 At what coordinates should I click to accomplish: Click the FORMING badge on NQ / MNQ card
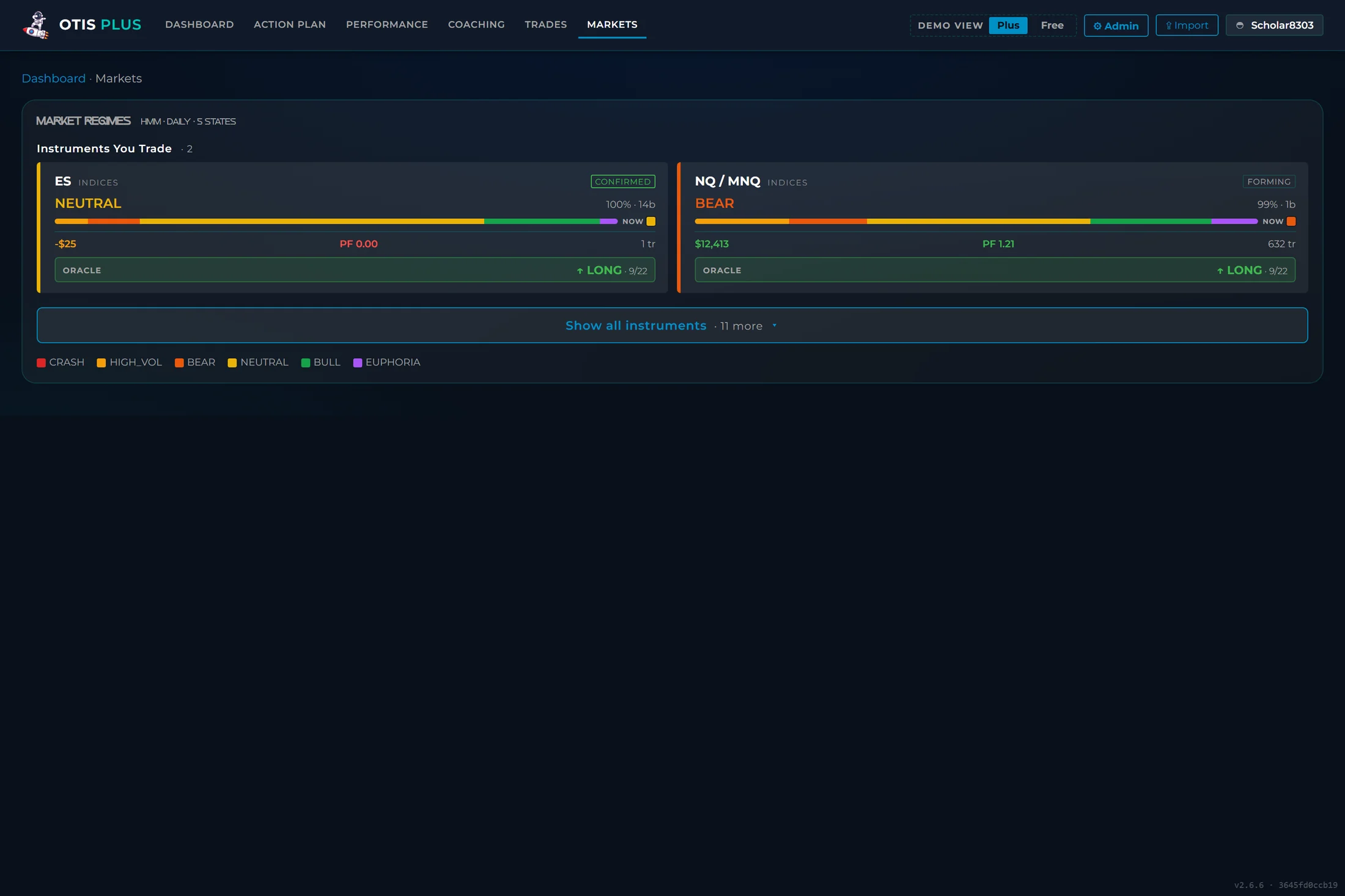pyautogui.click(x=1269, y=182)
